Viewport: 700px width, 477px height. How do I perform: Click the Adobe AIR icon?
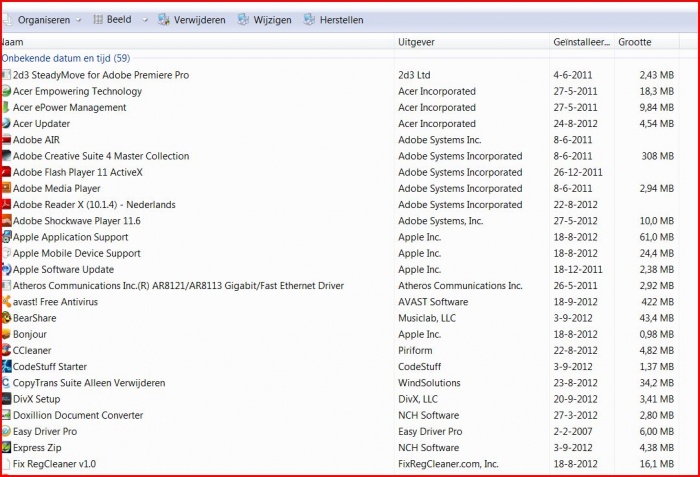[6, 140]
